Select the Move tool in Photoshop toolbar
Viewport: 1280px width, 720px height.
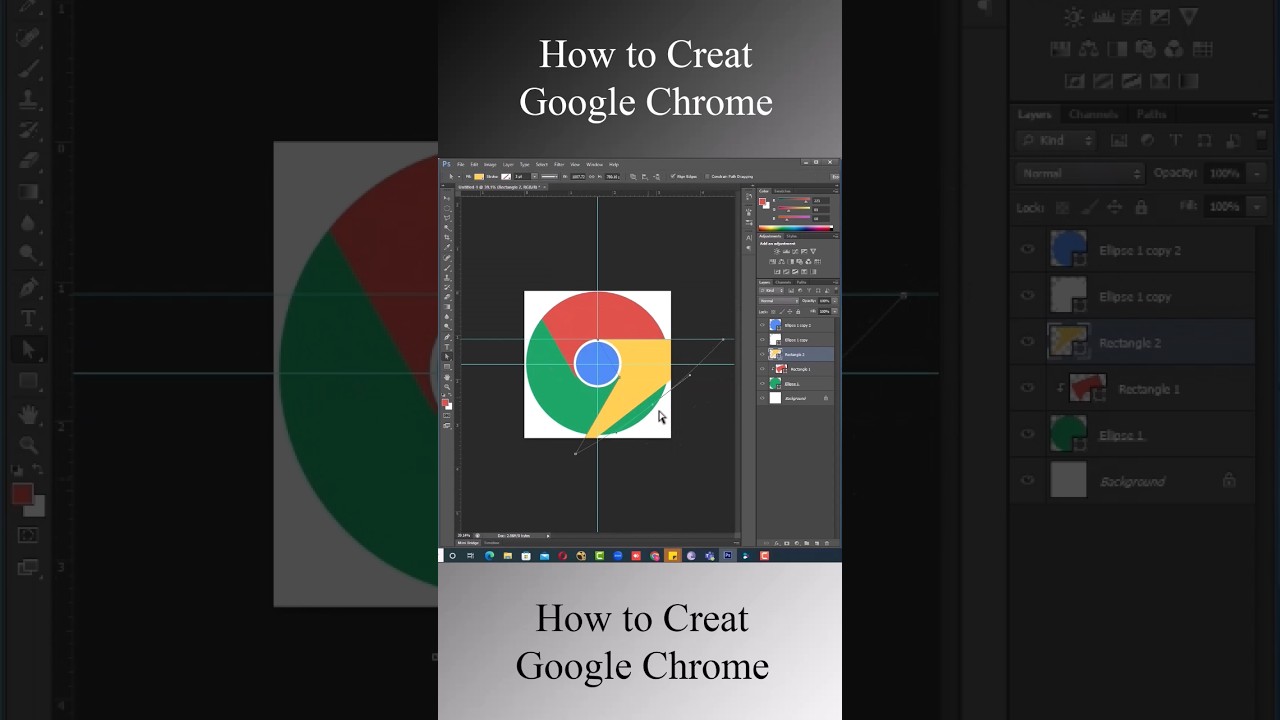(447, 198)
